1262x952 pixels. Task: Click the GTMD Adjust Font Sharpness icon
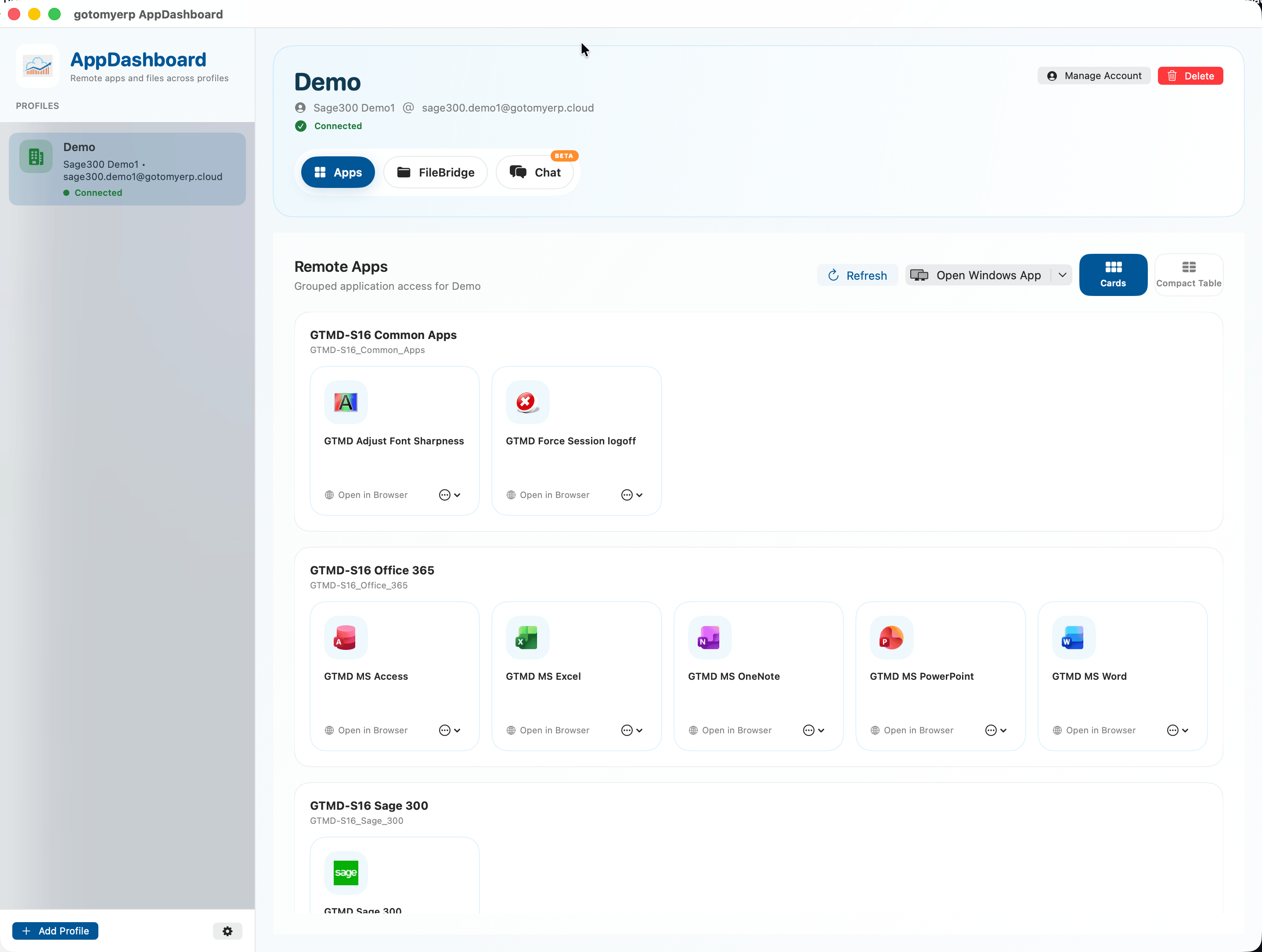pos(346,402)
